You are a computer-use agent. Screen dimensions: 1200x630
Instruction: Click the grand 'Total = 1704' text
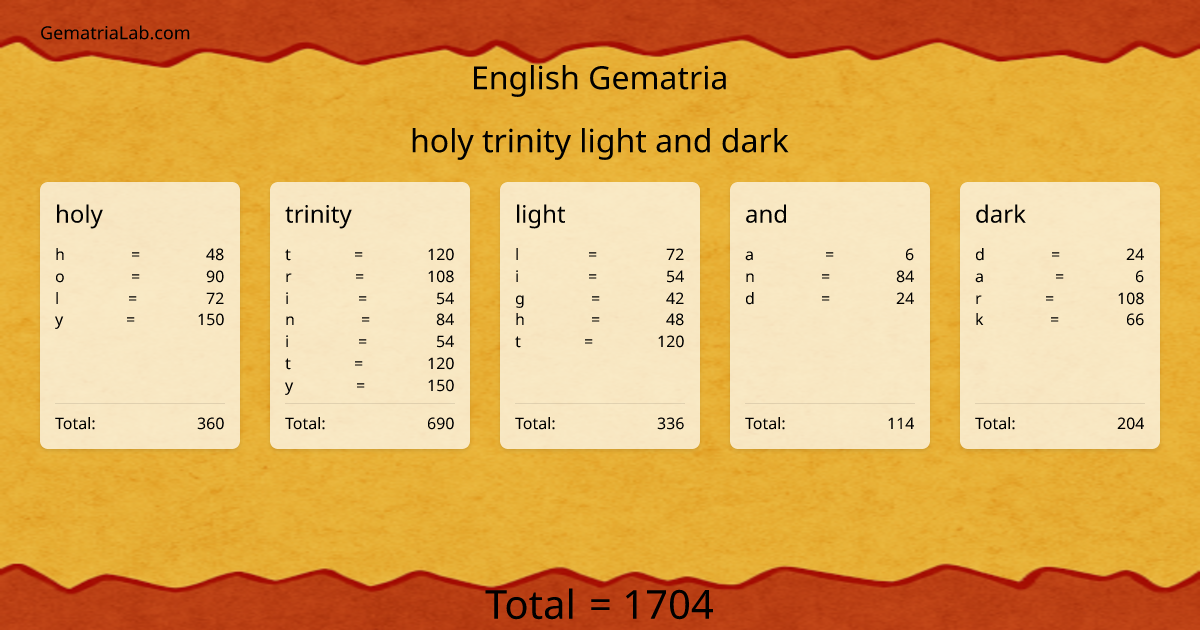599,605
